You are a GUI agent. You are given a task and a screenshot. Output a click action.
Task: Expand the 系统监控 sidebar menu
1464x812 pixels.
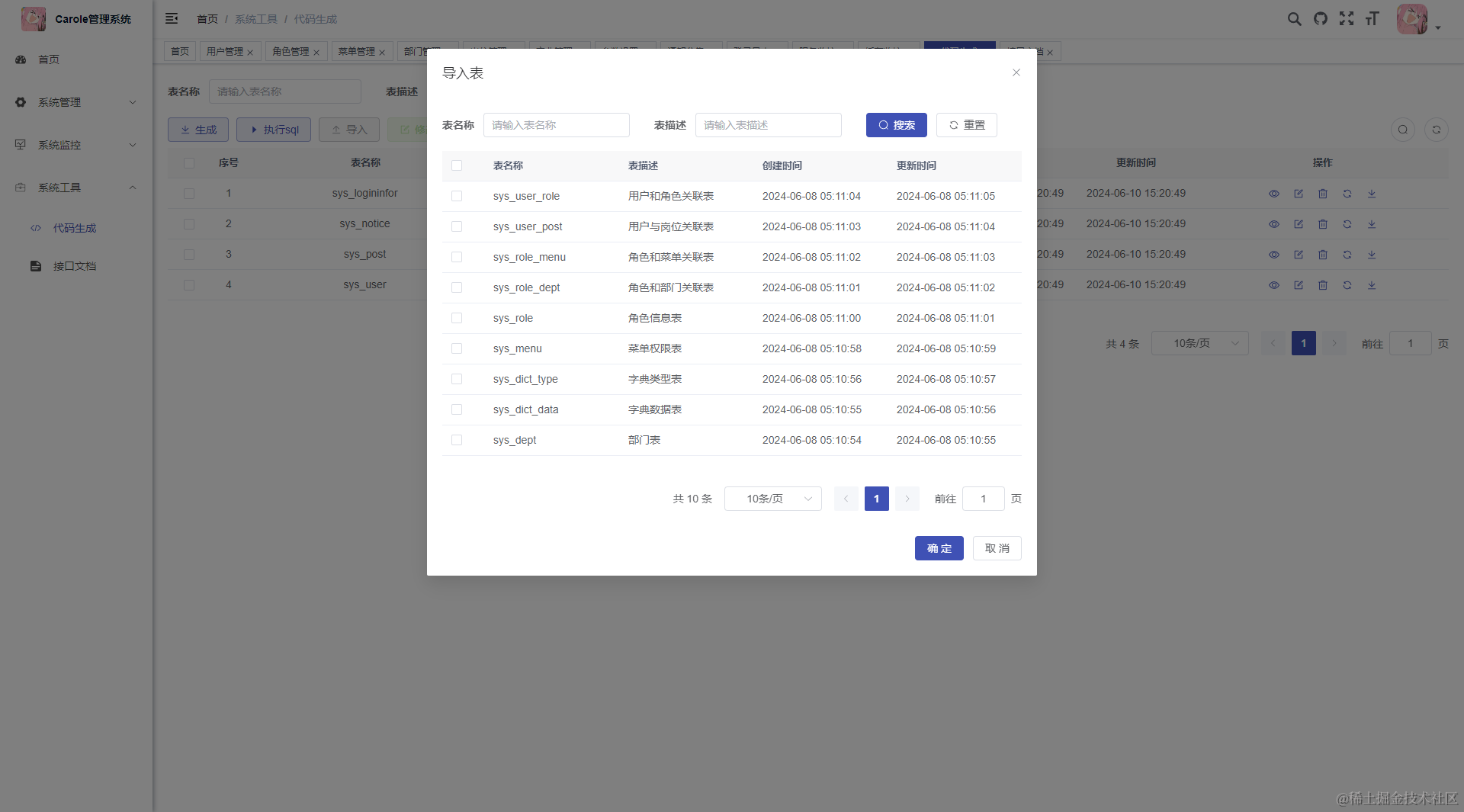tap(76, 145)
